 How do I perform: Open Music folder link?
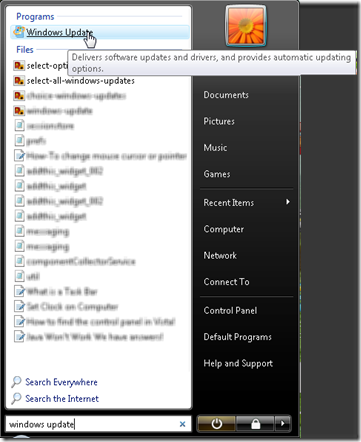click(215, 148)
